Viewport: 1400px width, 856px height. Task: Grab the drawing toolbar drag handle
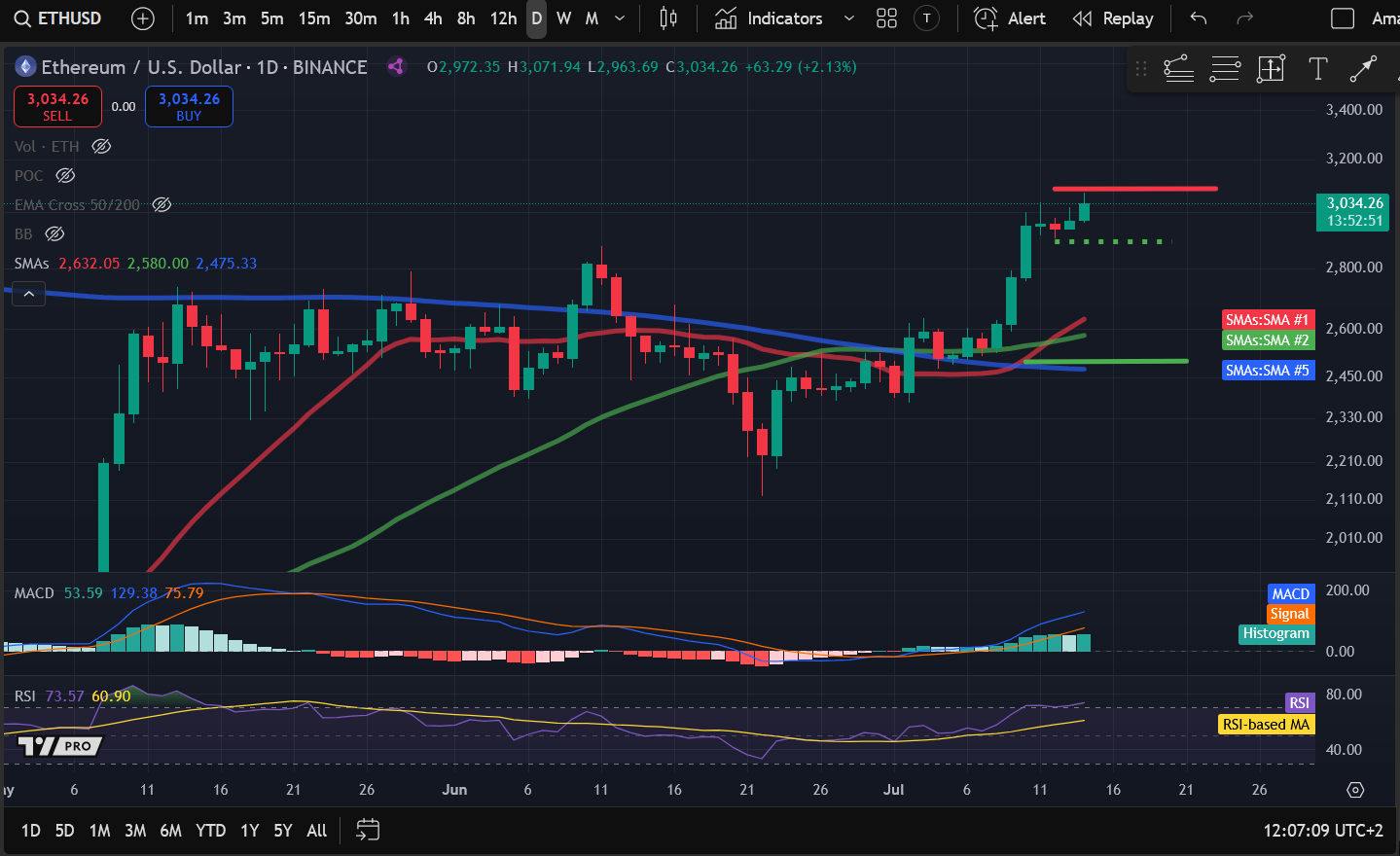[1141, 68]
